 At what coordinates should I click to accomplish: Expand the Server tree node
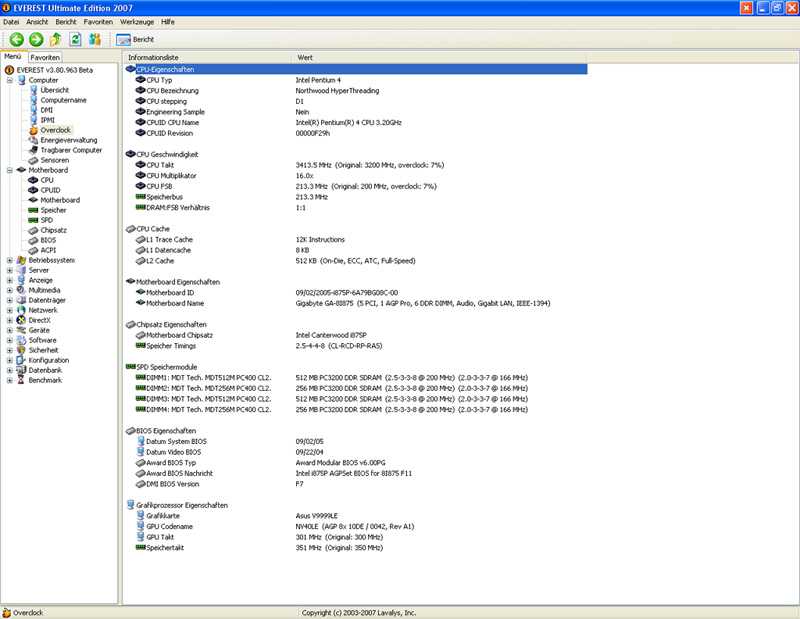10,270
